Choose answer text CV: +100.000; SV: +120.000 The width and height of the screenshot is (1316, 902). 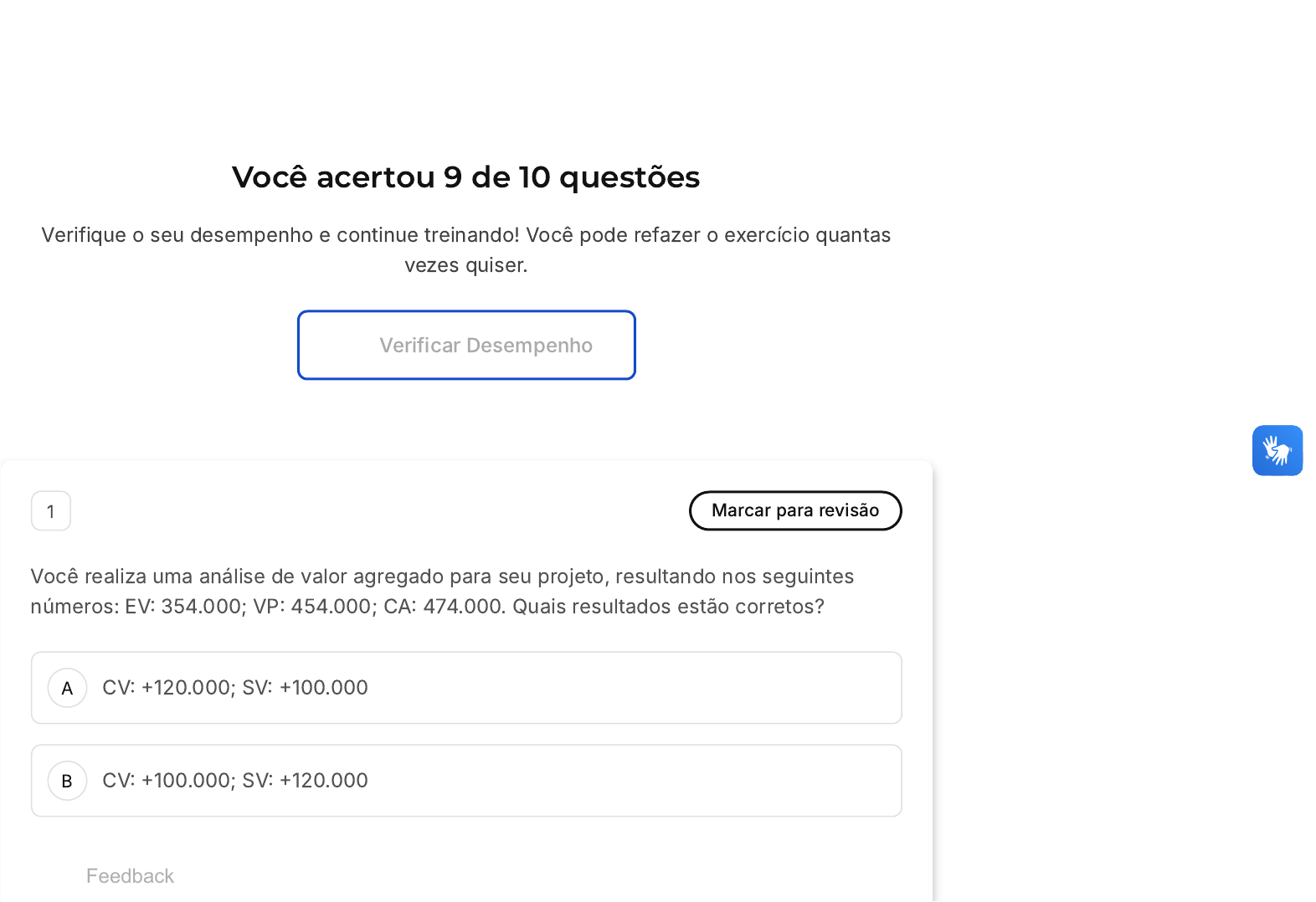click(x=235, y=781)
